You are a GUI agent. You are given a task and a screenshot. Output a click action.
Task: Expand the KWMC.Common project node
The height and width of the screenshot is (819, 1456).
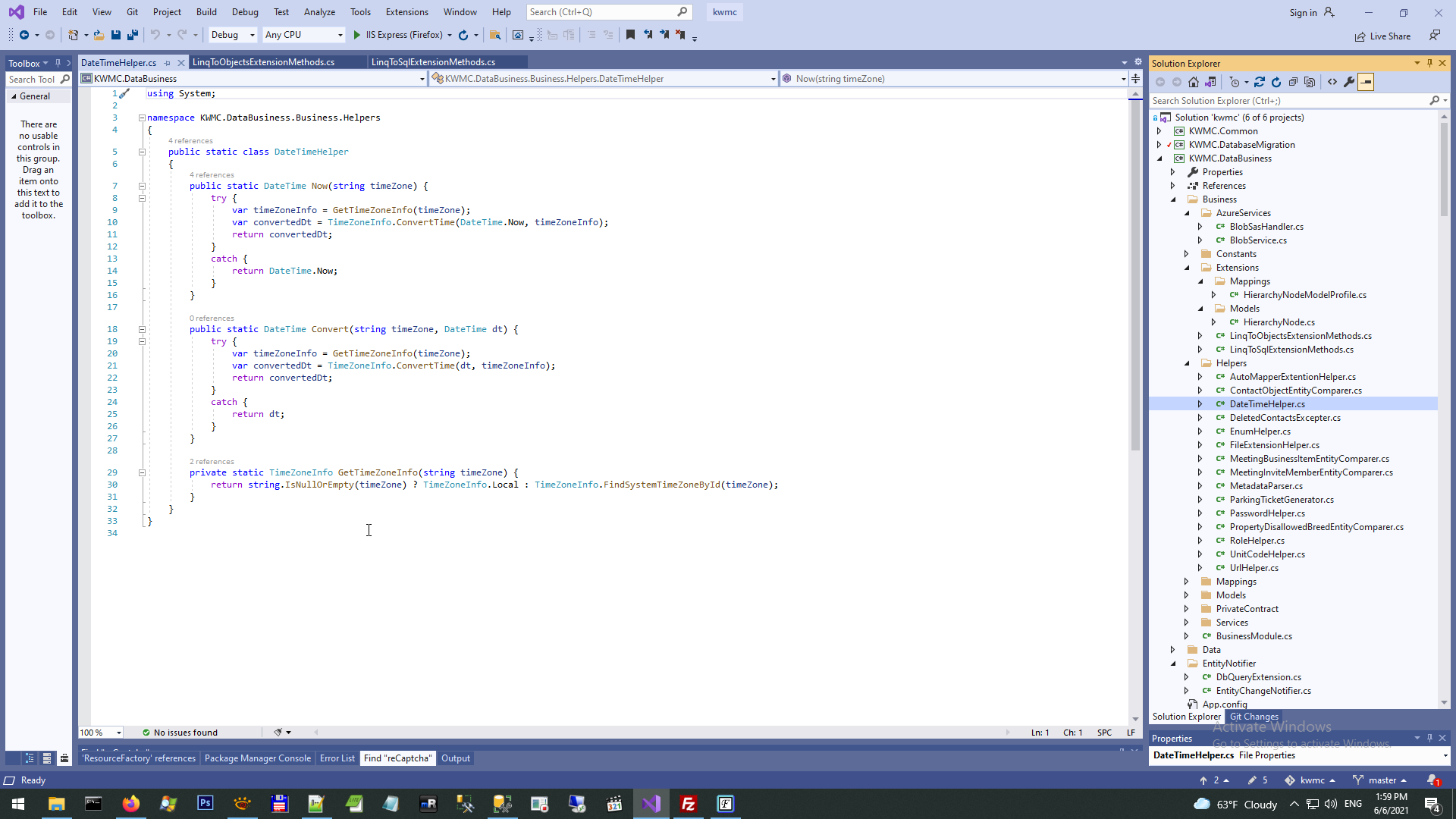tap(1159, 131)
